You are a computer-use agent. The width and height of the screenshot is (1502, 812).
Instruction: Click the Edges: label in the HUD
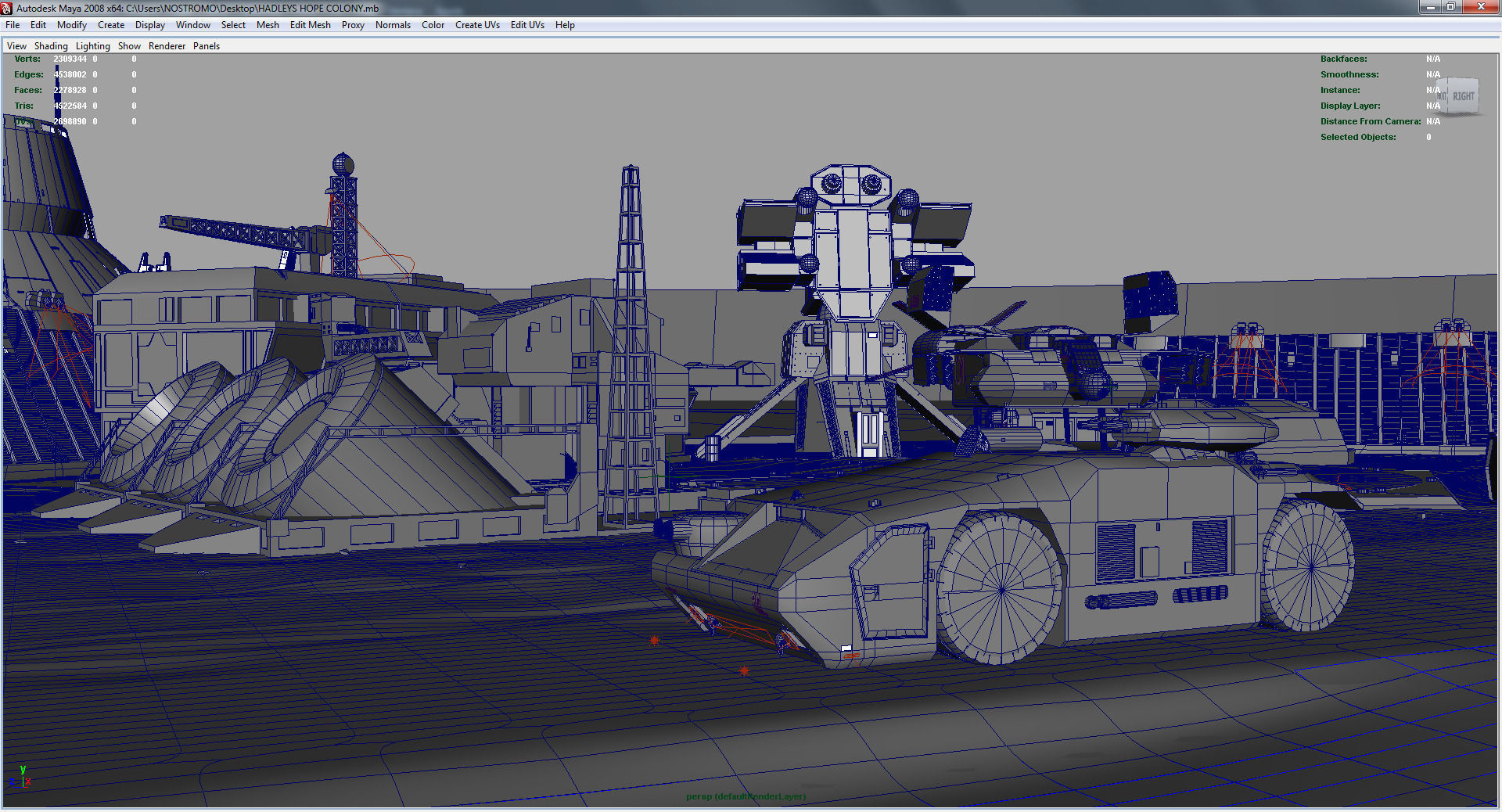click(29, 74)
